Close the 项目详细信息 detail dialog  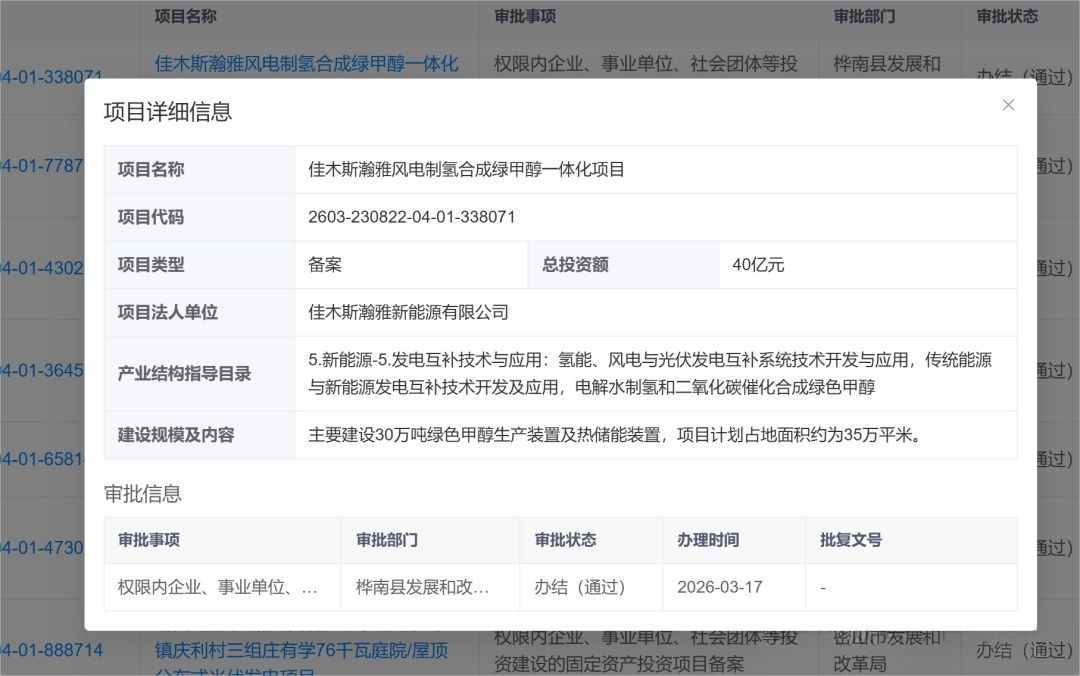point(1008,104)
